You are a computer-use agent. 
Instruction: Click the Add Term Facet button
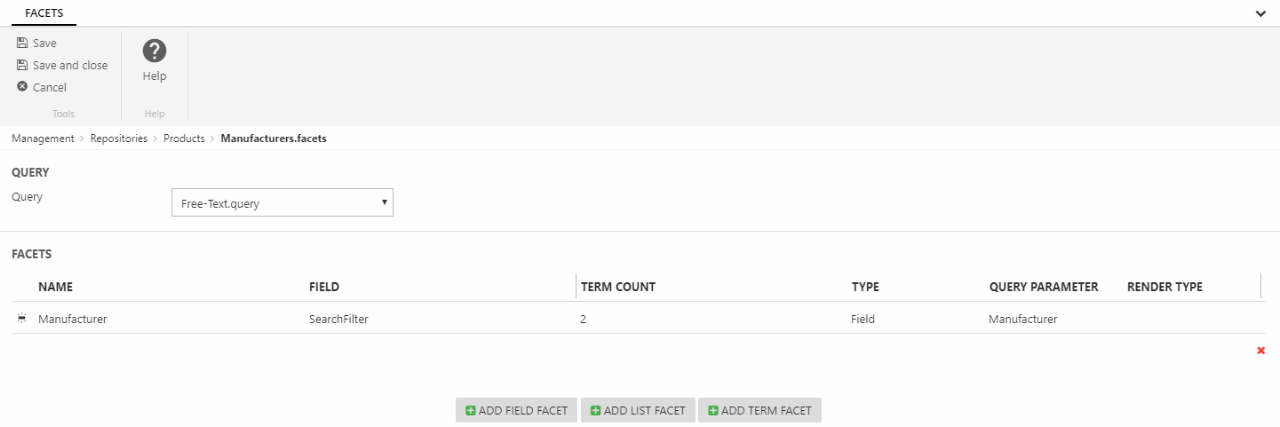[759, 410]
